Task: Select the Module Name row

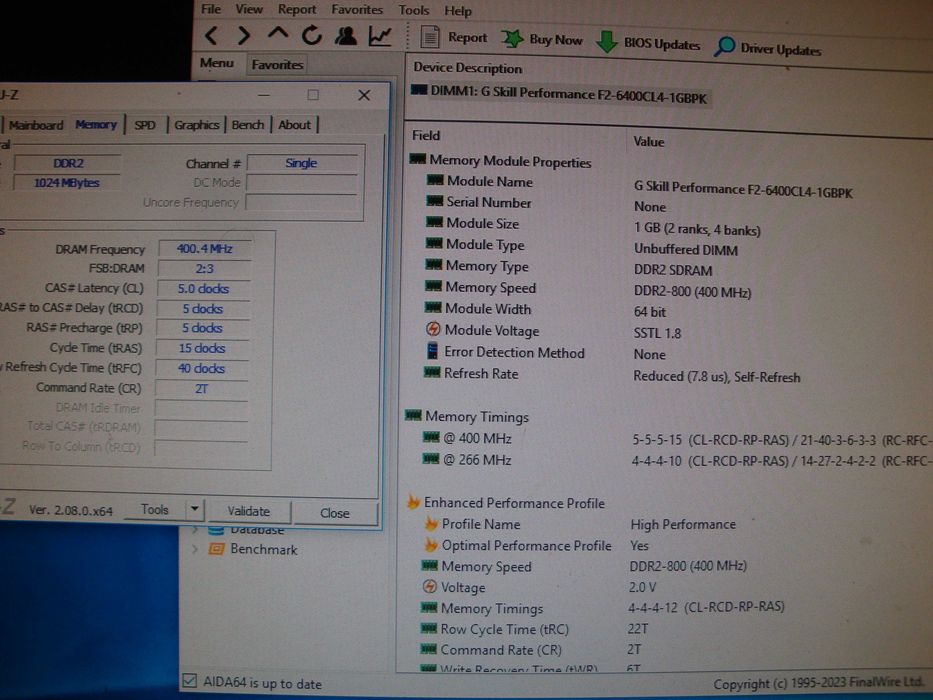Action: coord(640,185)
